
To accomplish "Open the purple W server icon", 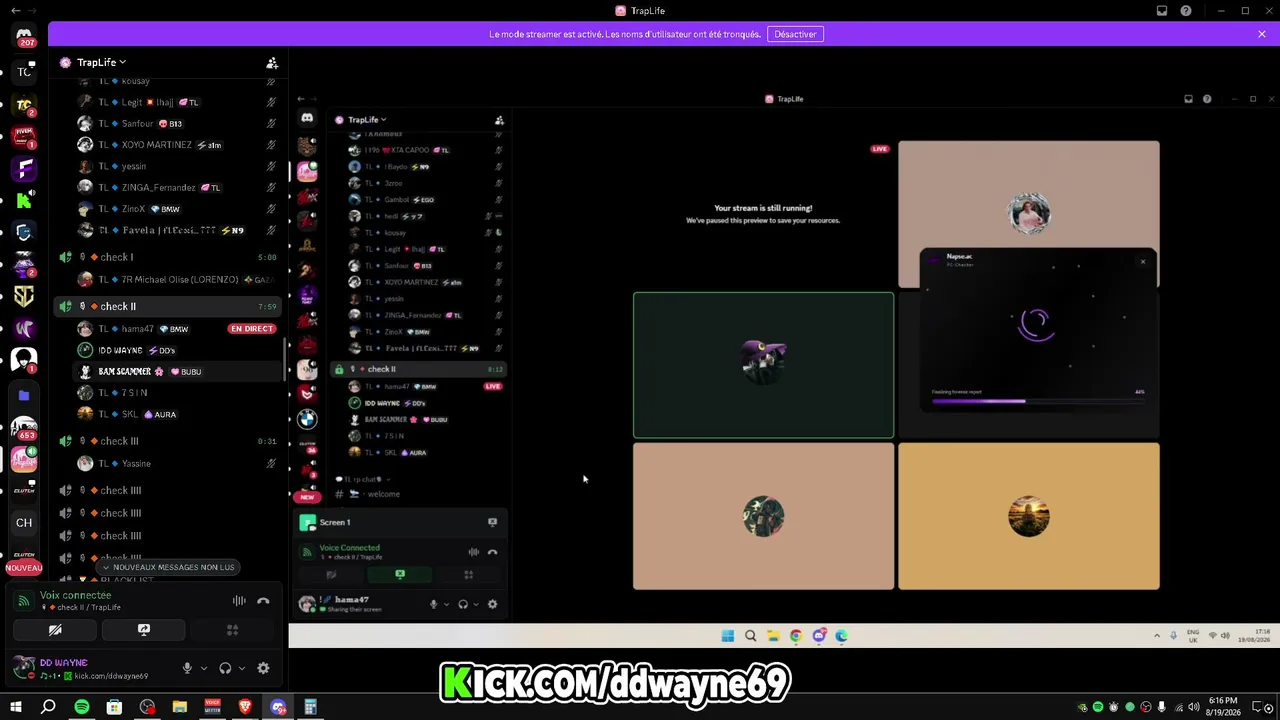I will click(24, 328).
